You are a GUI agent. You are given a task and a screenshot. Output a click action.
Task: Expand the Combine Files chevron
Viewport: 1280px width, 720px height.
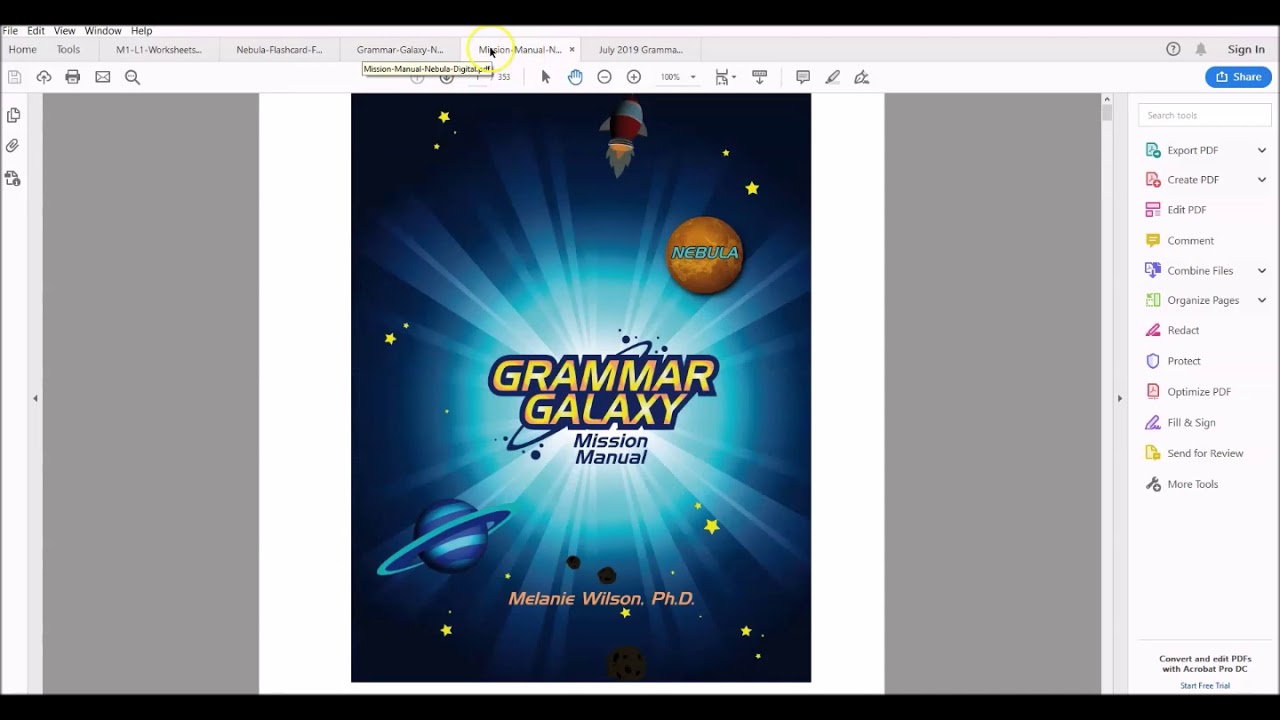1262,271
